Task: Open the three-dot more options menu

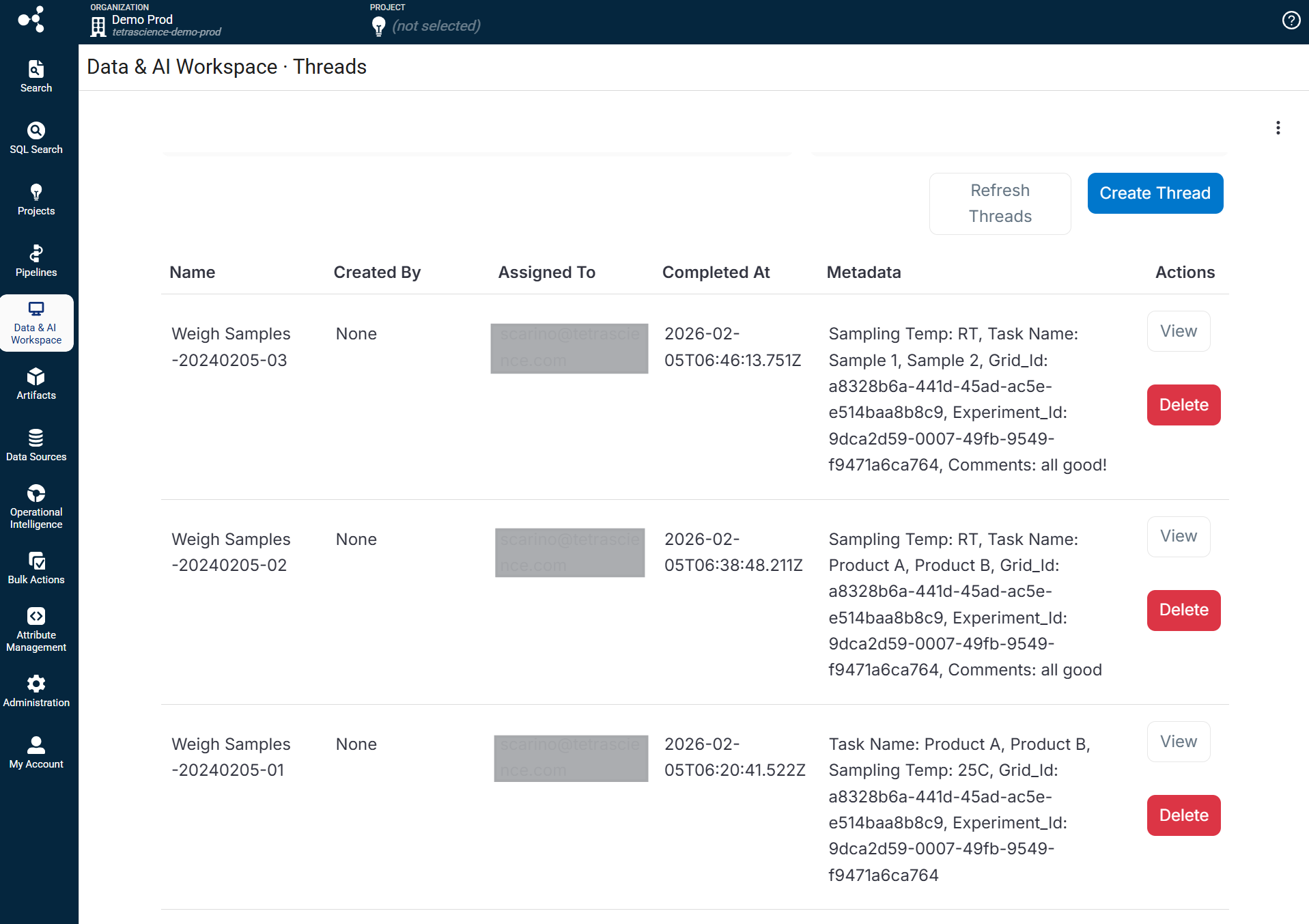Action: point(1278,128)
